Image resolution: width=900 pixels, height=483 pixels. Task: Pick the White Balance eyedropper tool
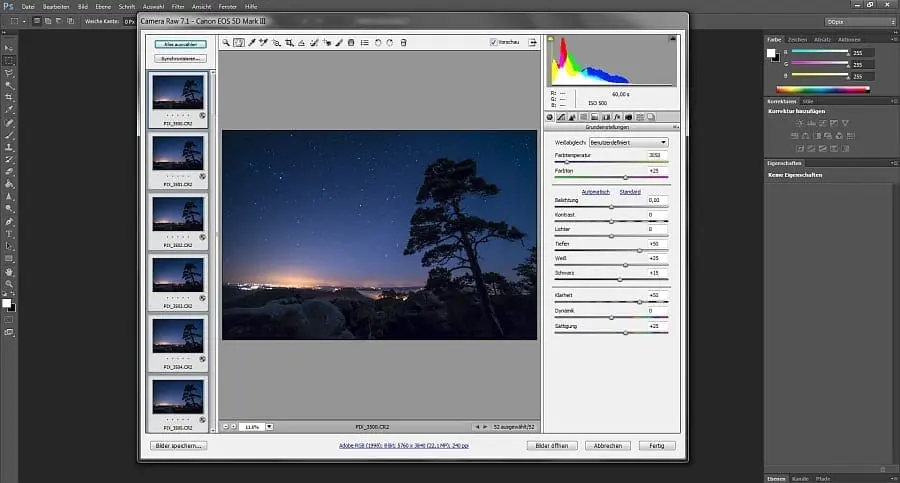(251, 42)
